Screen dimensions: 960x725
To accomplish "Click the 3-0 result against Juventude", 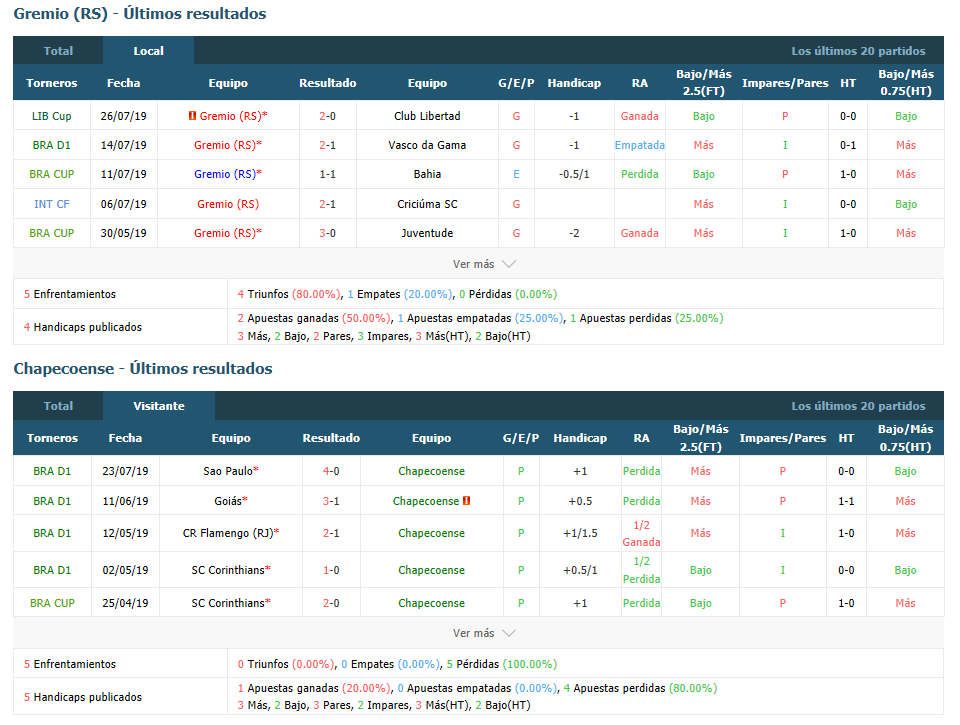I will (x=328, y=233).
